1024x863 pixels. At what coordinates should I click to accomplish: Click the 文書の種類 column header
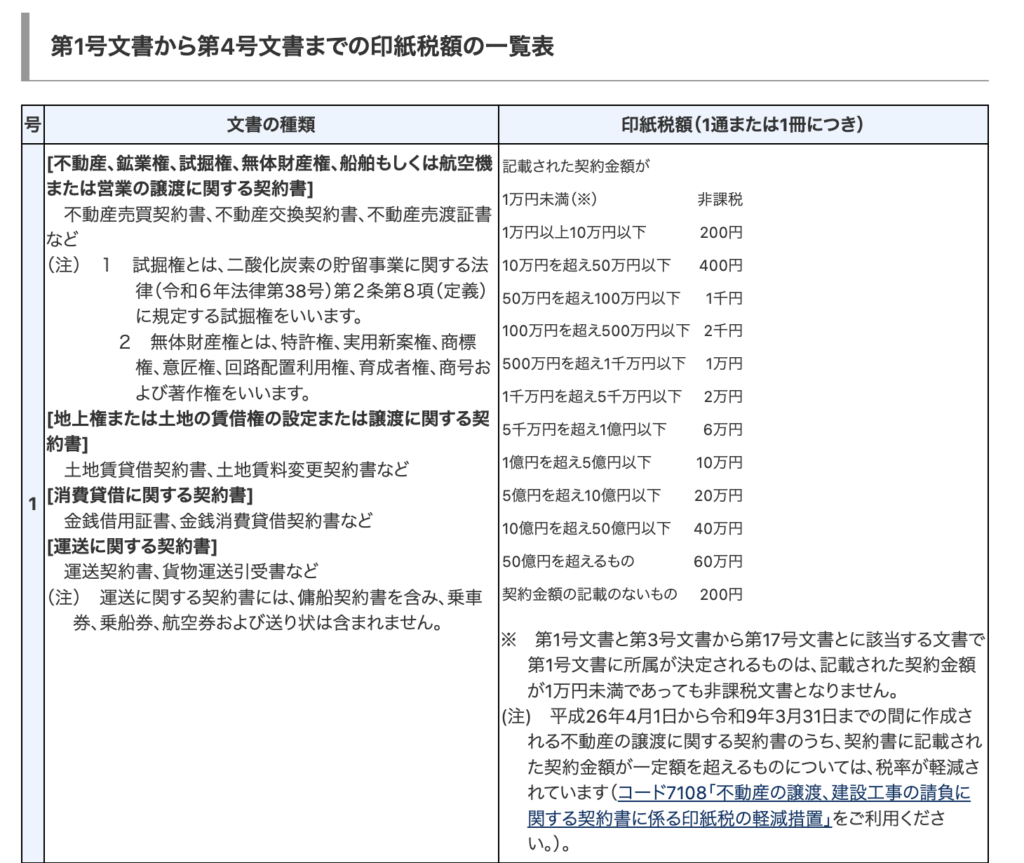(270, 124)
